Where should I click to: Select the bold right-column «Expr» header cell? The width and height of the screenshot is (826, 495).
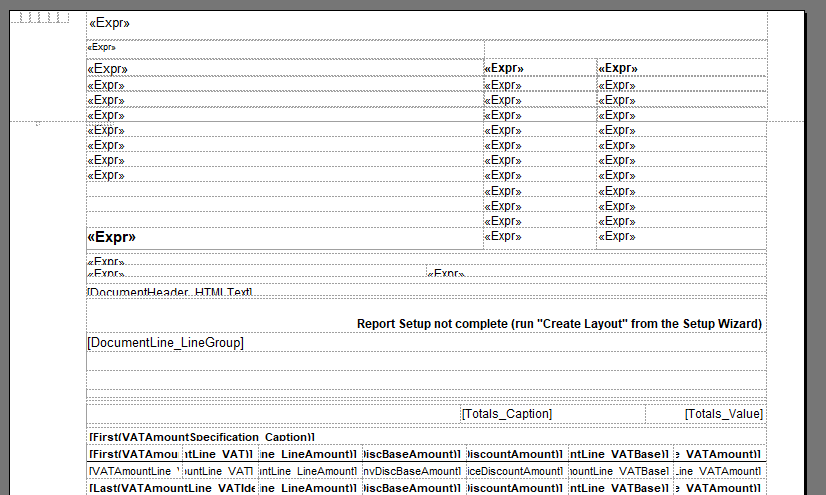coord(618,69)
